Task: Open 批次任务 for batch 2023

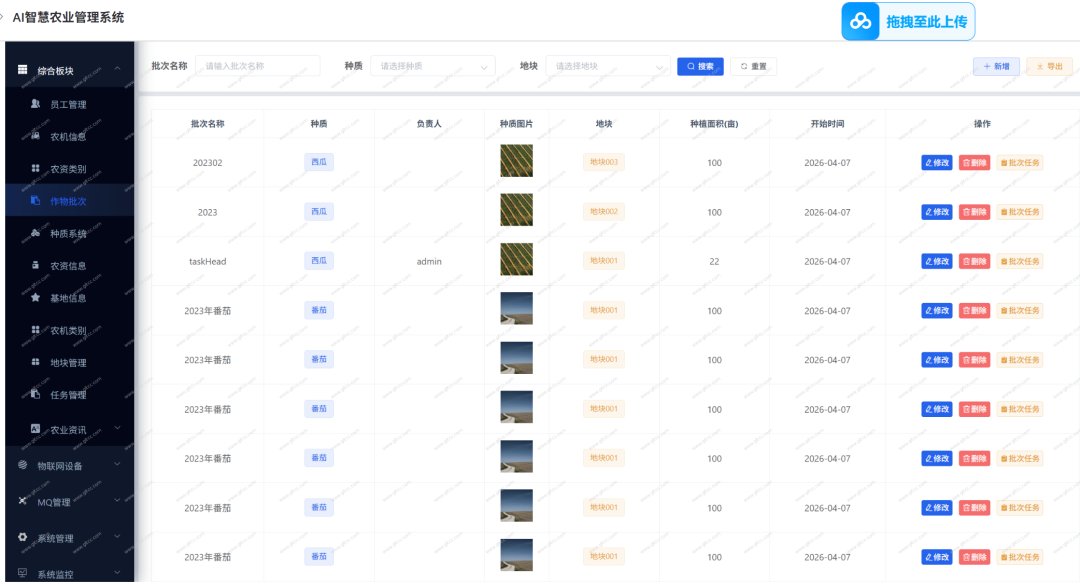Action: pyautogui.click(x=1019, y=211)
